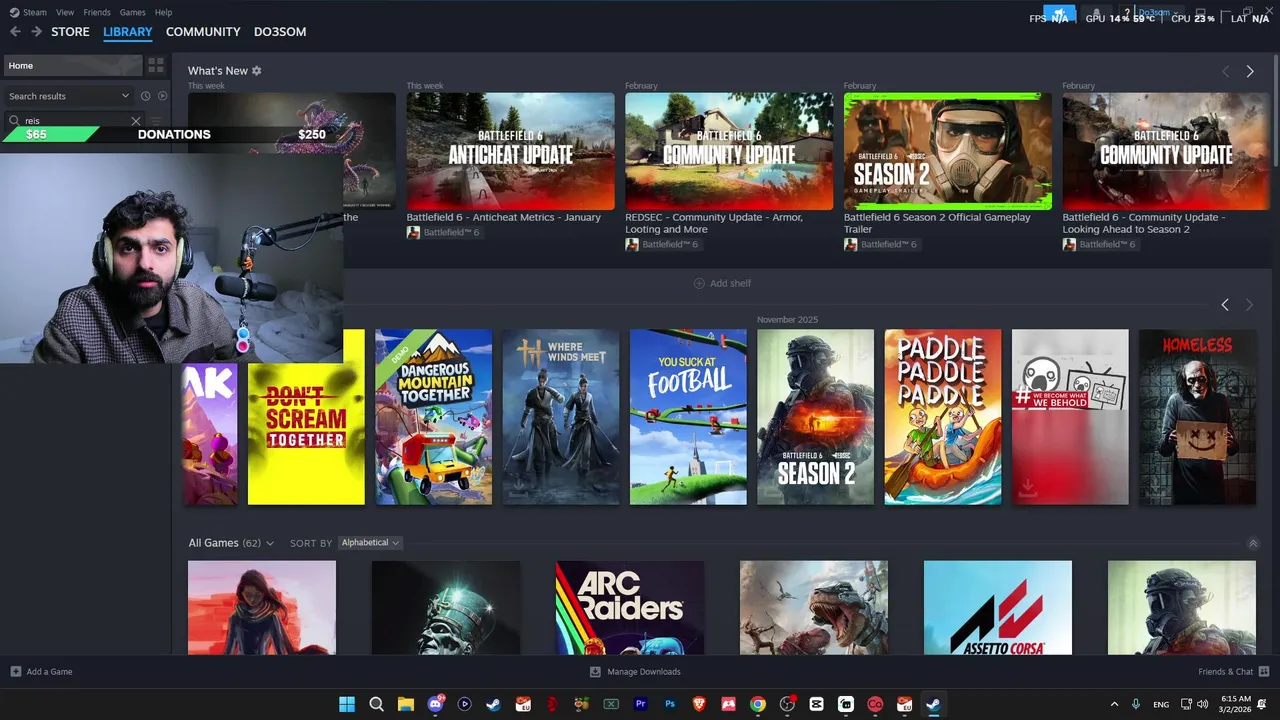Click the Home library button
The height and width of the screenshot is (720, 1280).
pyautogui.click(x=72, y=66)
